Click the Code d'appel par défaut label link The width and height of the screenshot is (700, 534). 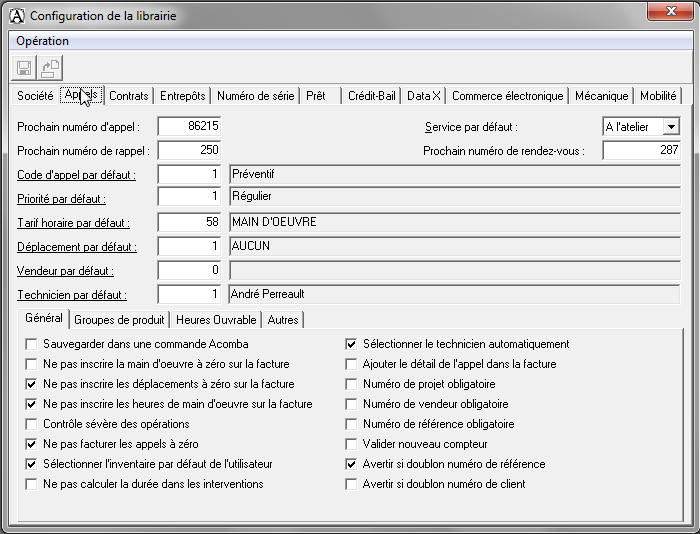(76, 175)
